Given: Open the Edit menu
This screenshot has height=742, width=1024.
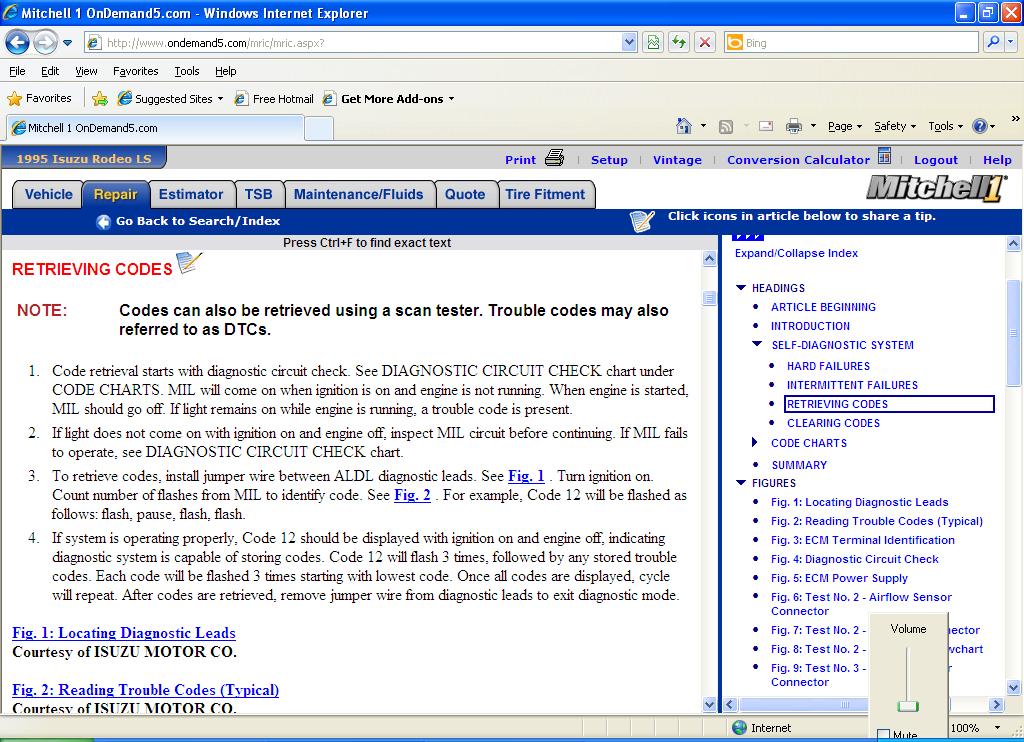Looking at the screenshot, I should (50, 71).
